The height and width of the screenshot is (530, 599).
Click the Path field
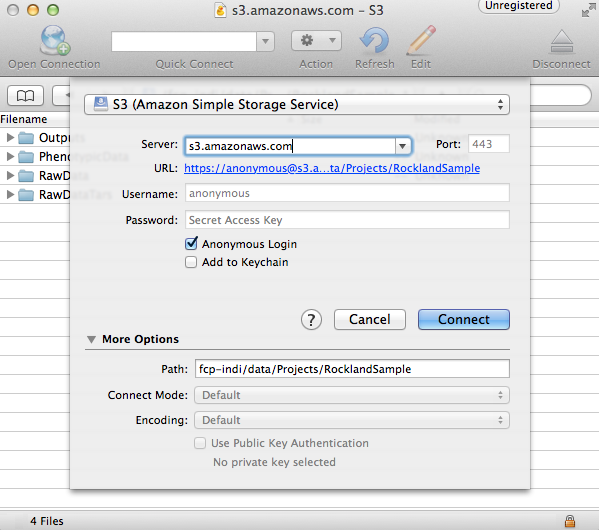[x=352, y=369]
